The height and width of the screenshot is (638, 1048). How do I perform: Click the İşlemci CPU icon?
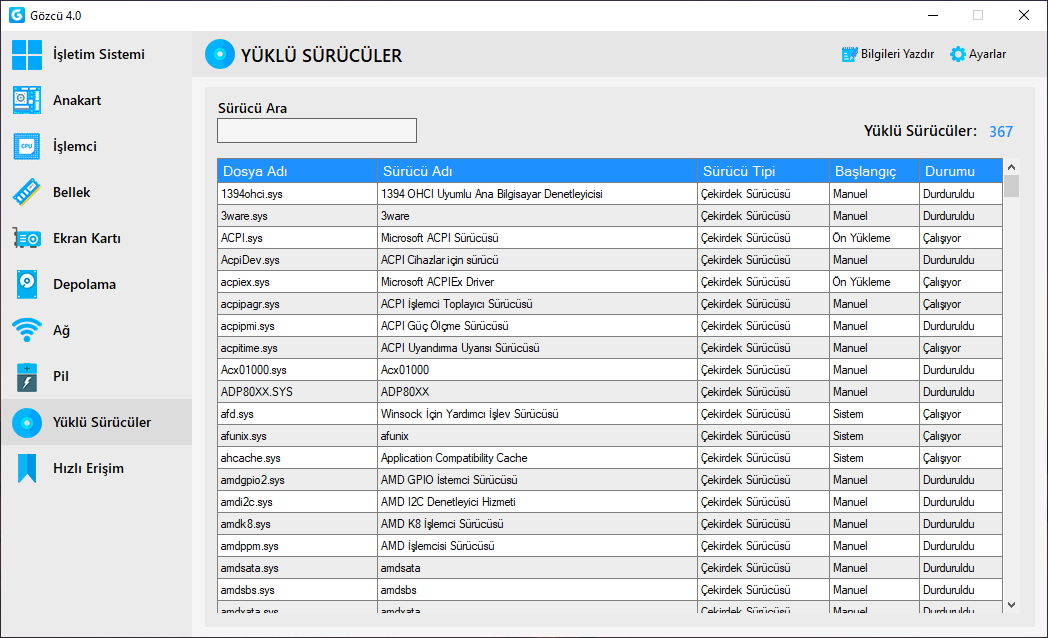(27, 146)
